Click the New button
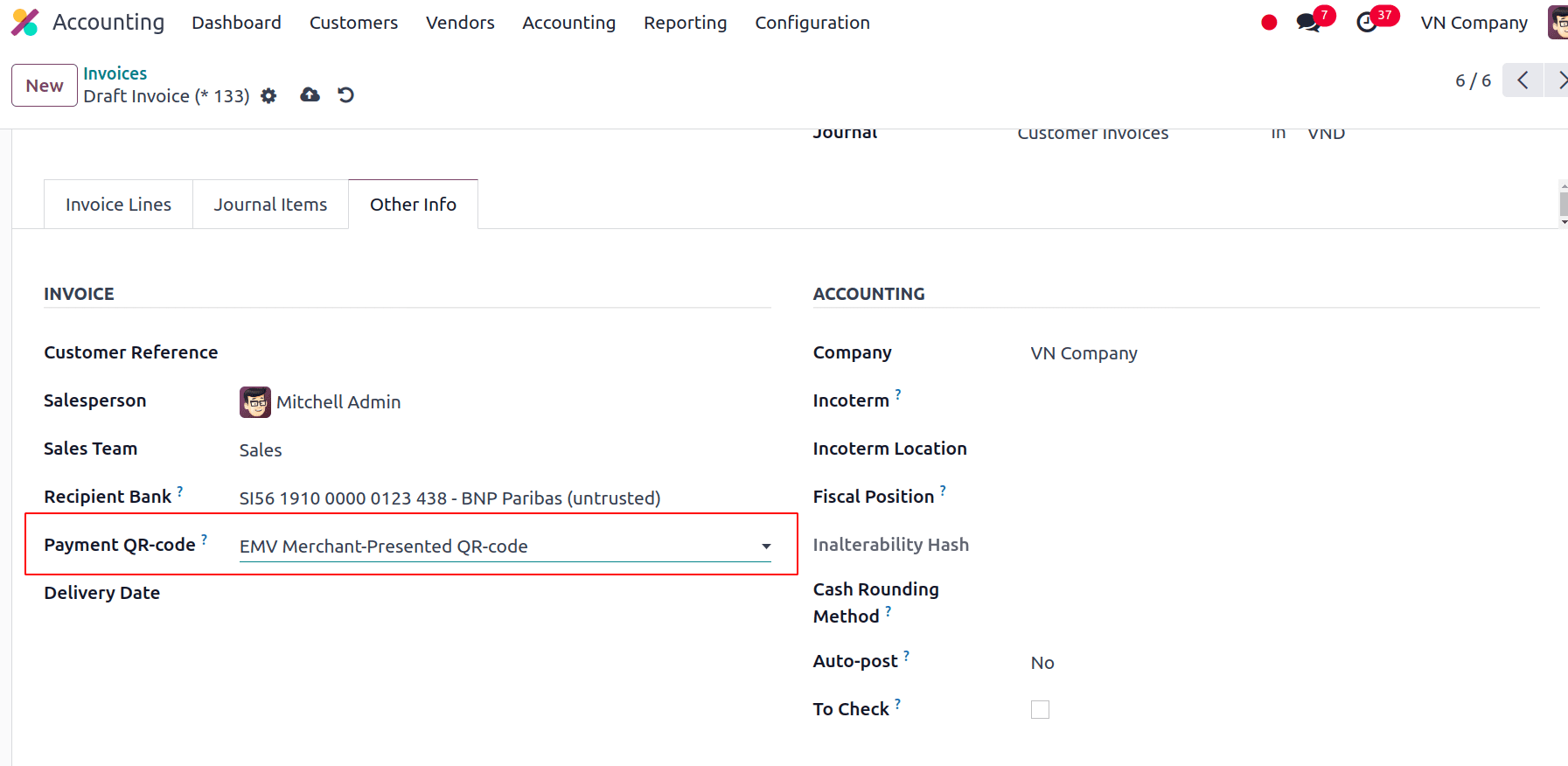Viewport: 1568px width, 766px height. 45,86
